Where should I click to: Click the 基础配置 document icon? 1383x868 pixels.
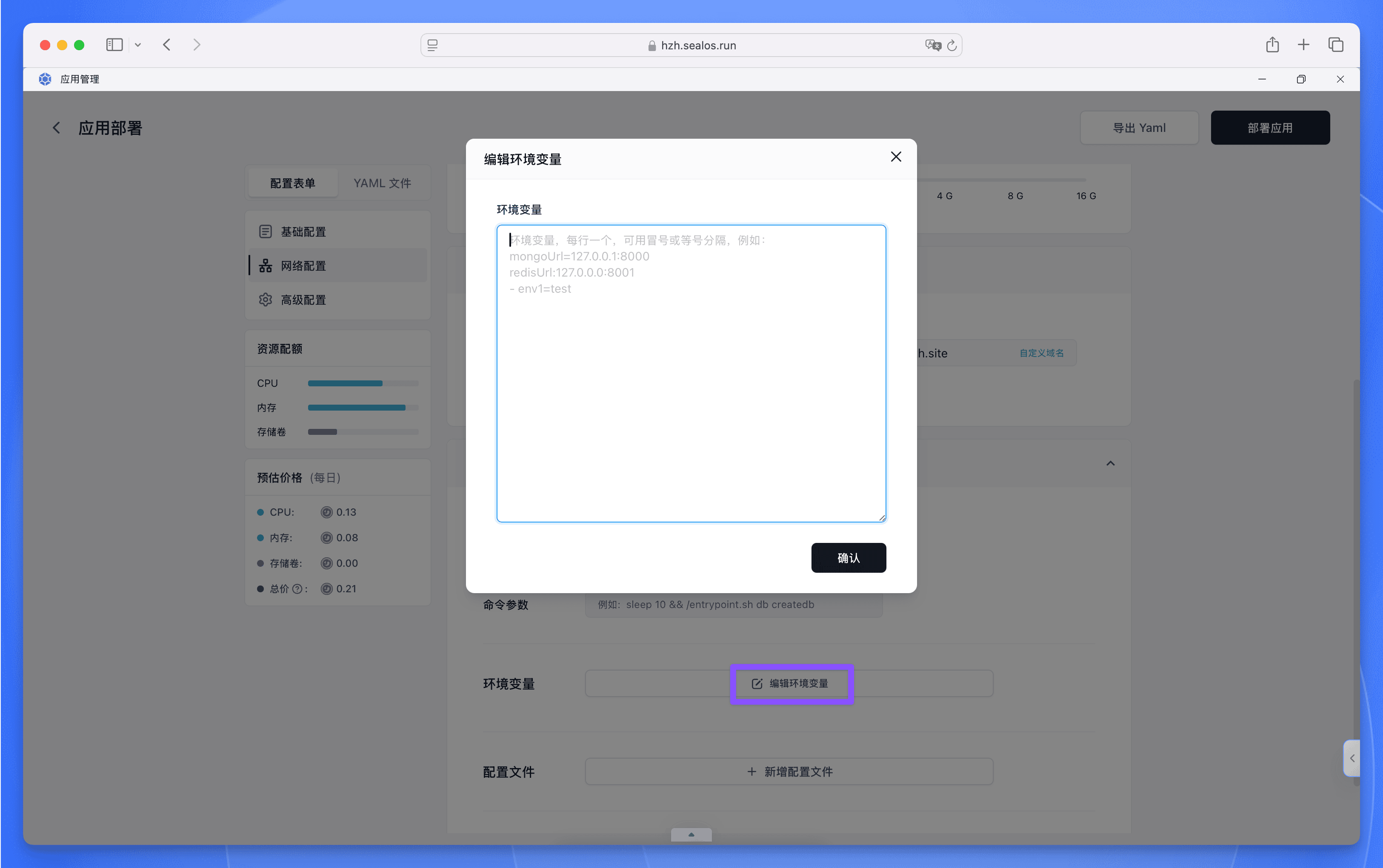click(x=265, y=231)
